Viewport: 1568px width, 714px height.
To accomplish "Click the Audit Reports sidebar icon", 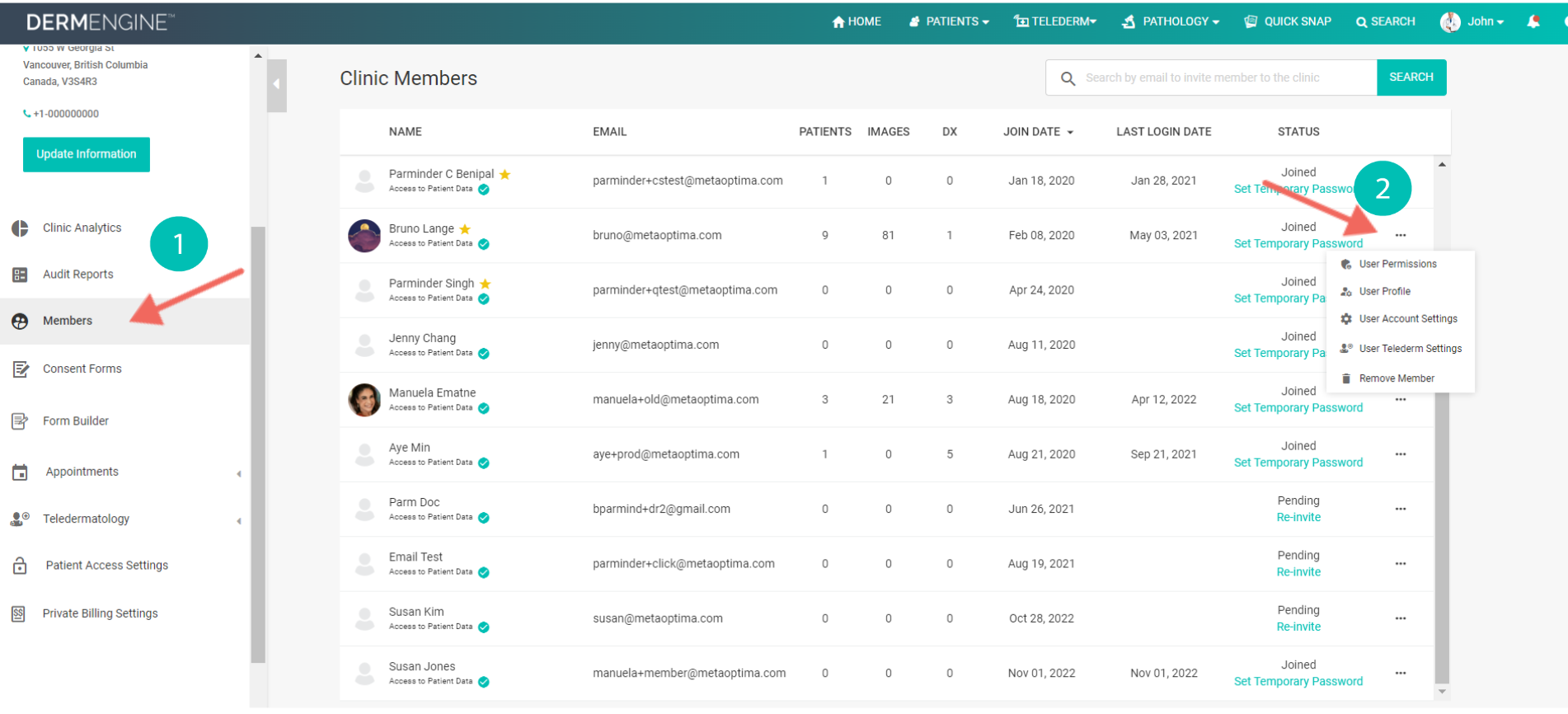I will (x=20, y=275).
